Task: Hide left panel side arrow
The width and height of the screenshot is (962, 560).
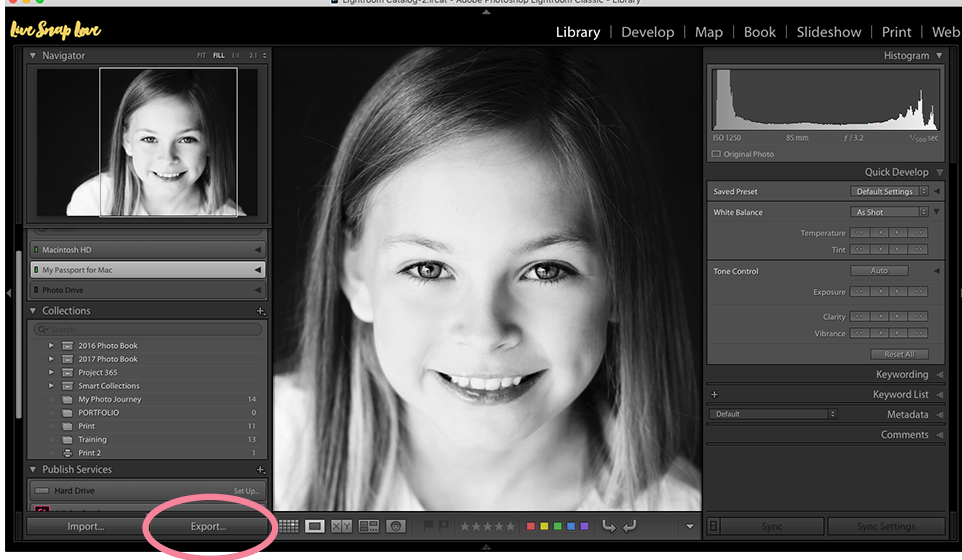Action: [9, 293]
